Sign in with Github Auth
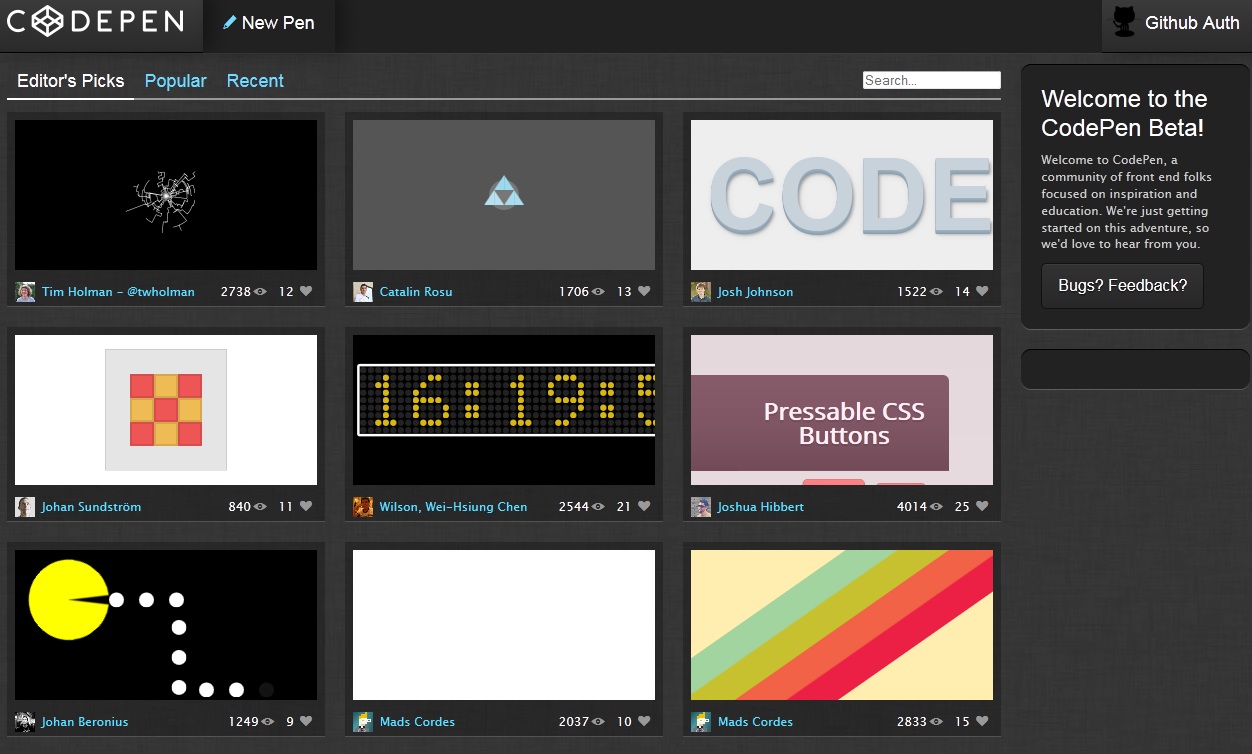This screenshot has height=754, width=1252. pyautogui.click(x=1177, y=23)
